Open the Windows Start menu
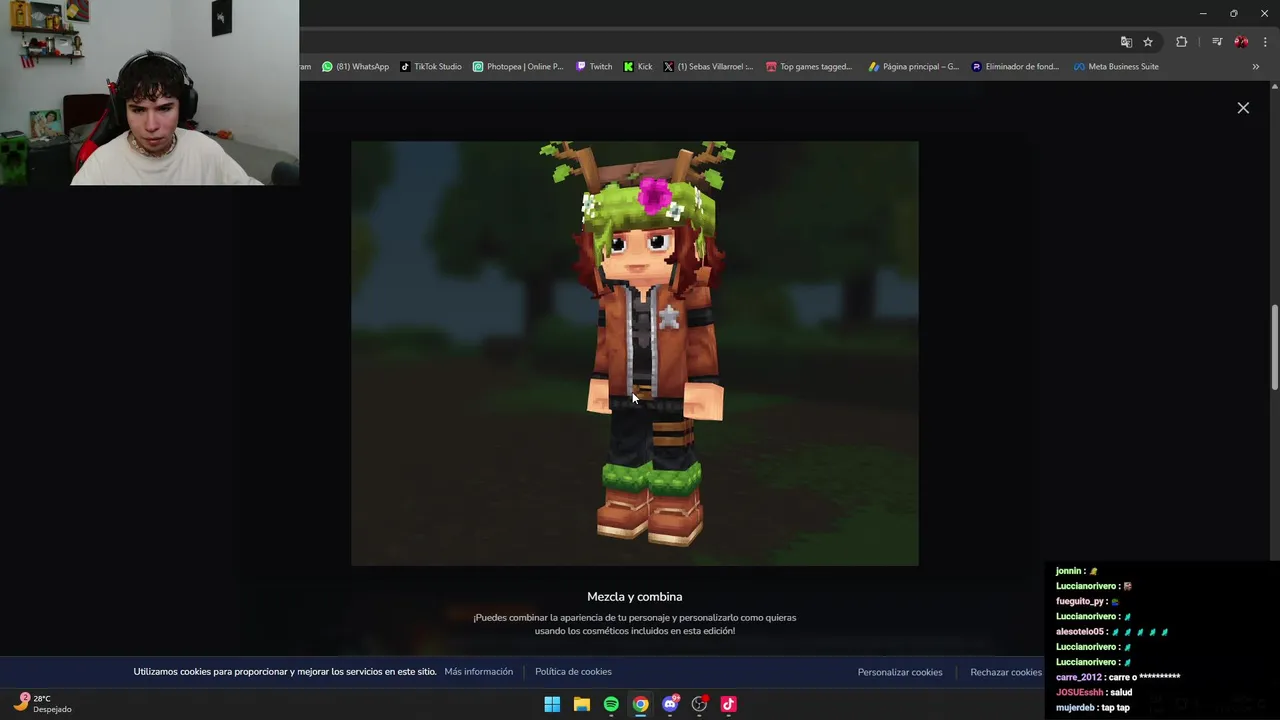 click(552, 704)
